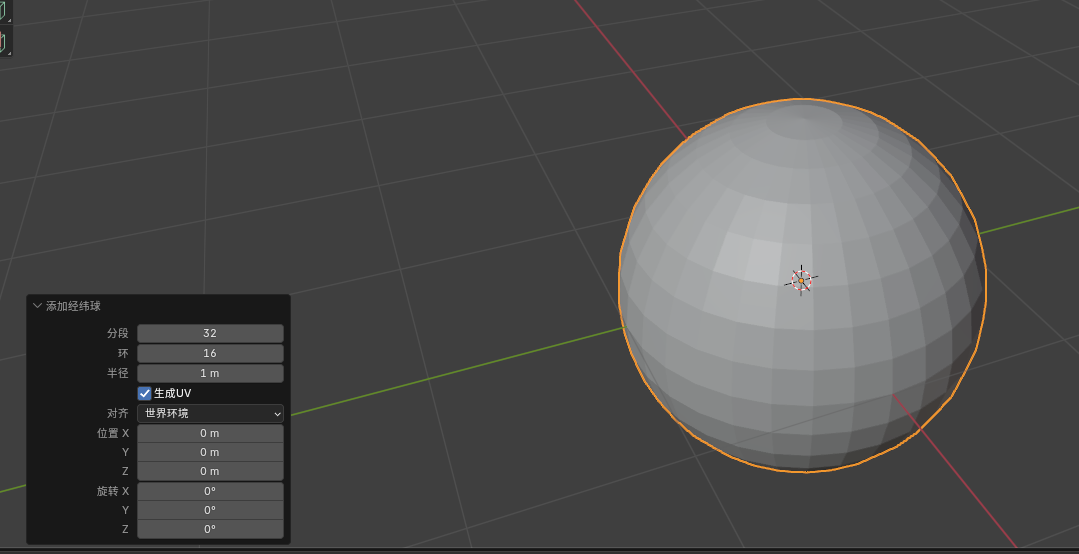The image size is (1079, 554).
Task: Click the 位置 X value field
Action: [x=210, y=433]
